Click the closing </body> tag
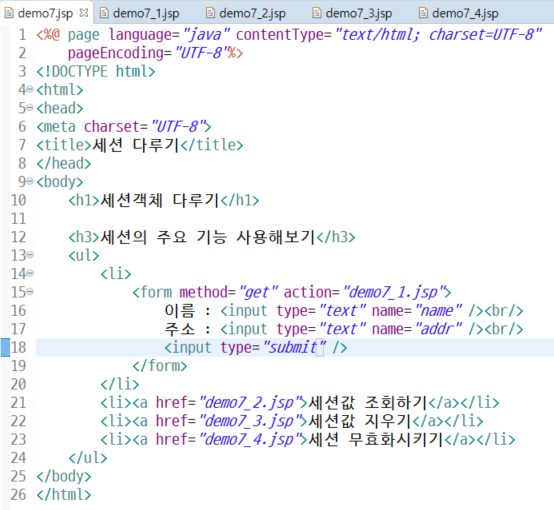This screenshot has width=554, height=510. [x=64, y=476]
